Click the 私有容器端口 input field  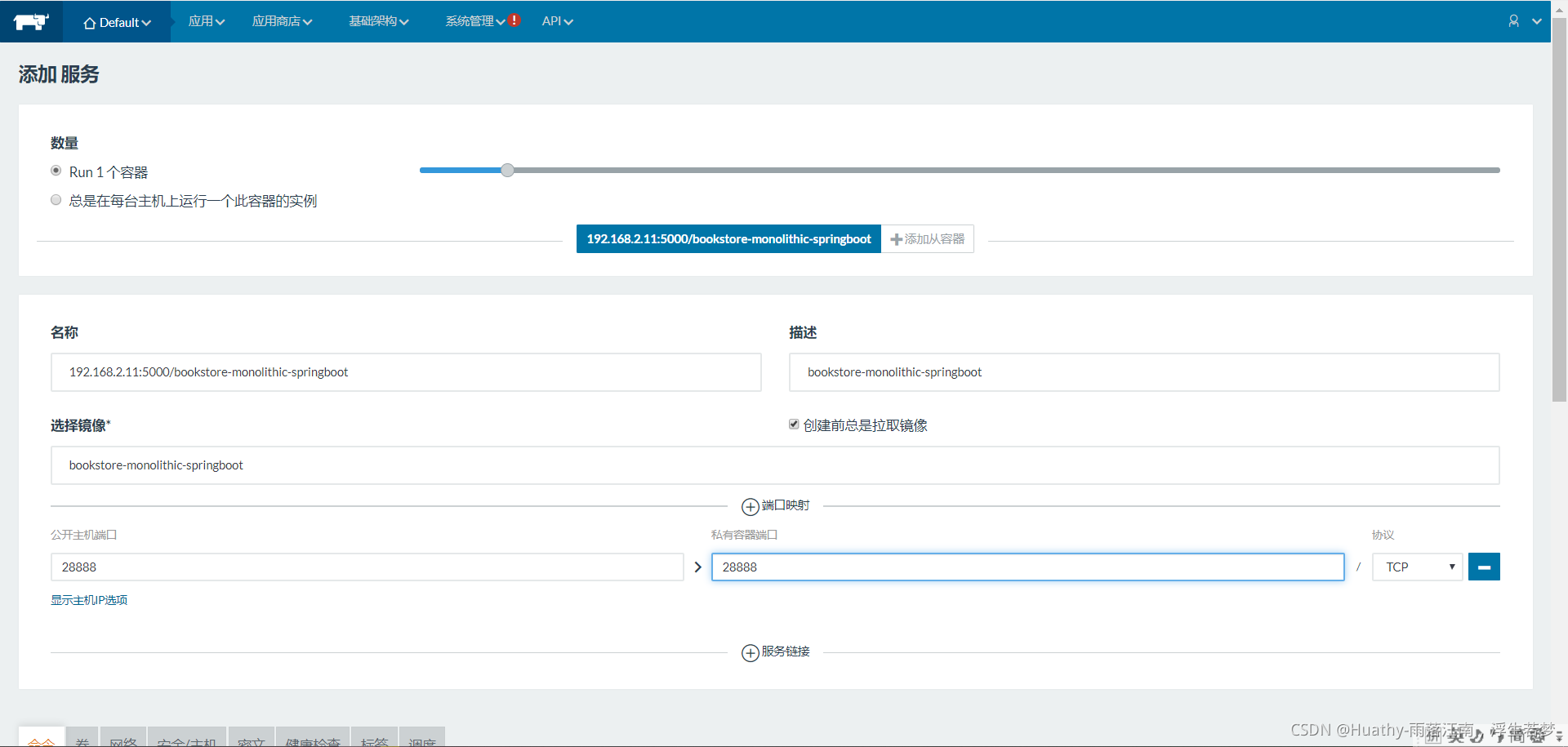click(x=1027, y=567)
